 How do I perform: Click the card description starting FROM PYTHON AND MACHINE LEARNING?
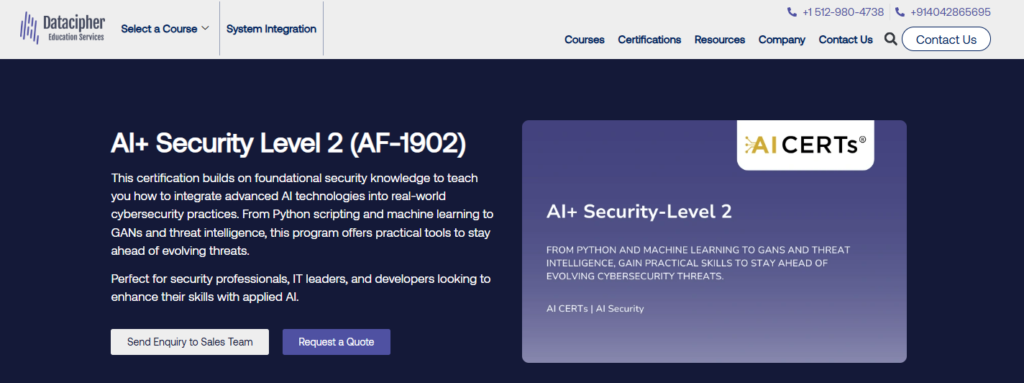pyautogui.click(x=698, y=263)
